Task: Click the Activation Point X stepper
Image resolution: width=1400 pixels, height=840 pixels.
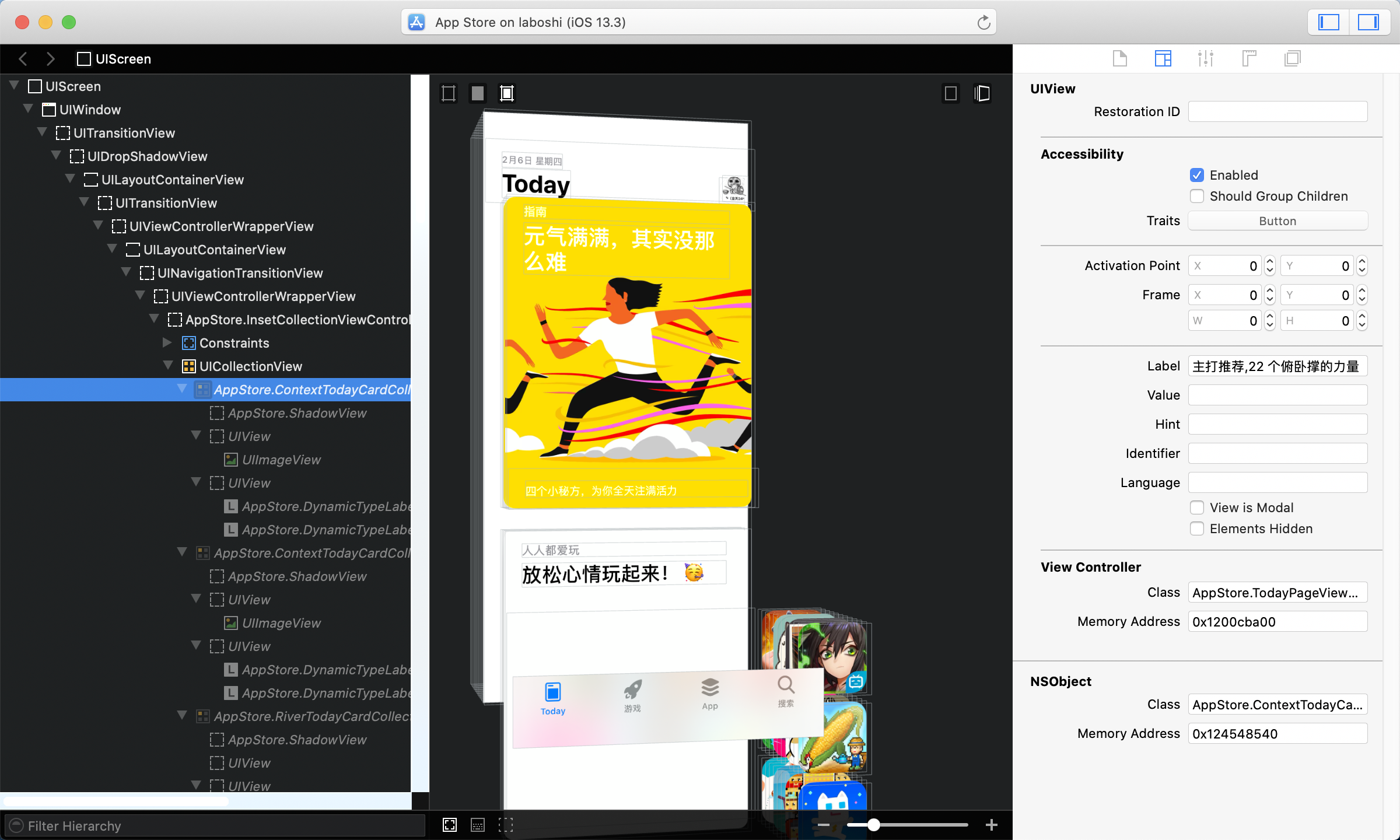Action: [1269, 266]
